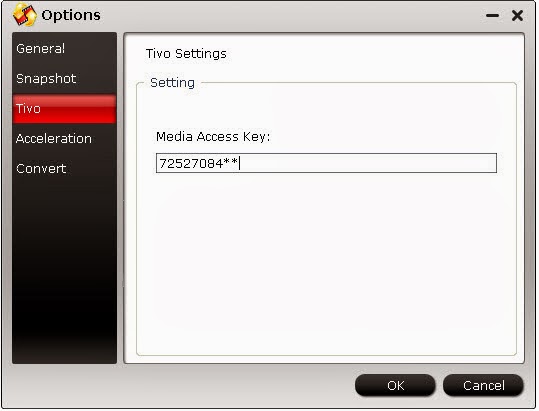Screen dimensions: 539x411
Task: Click blank bottom bar left of OK
Action: (179, 385)
